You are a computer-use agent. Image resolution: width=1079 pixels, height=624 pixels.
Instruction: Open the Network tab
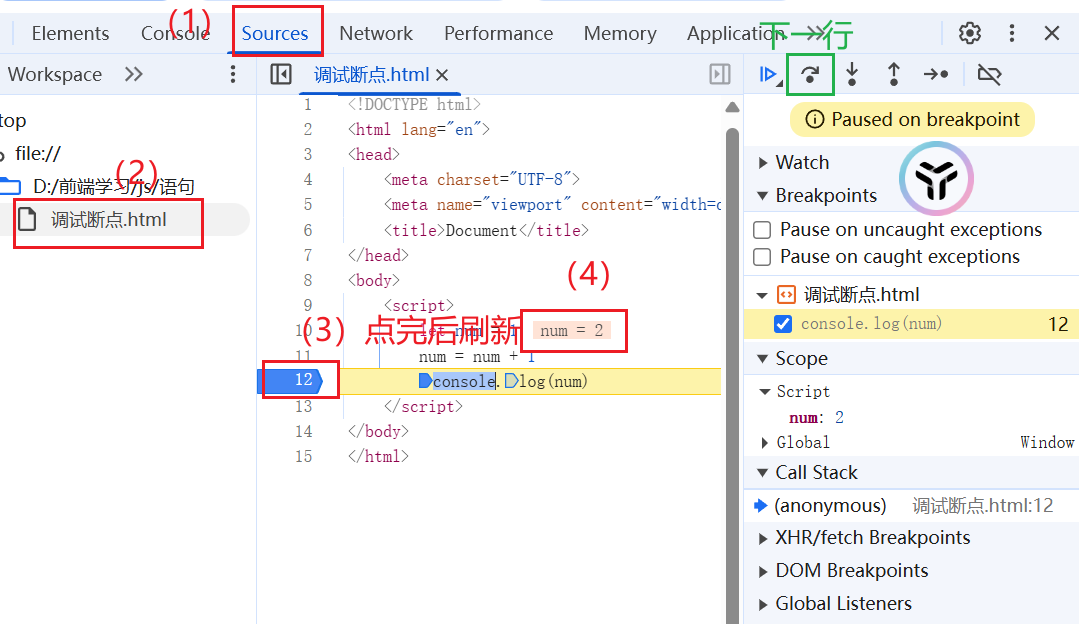[x=376, y=33]
